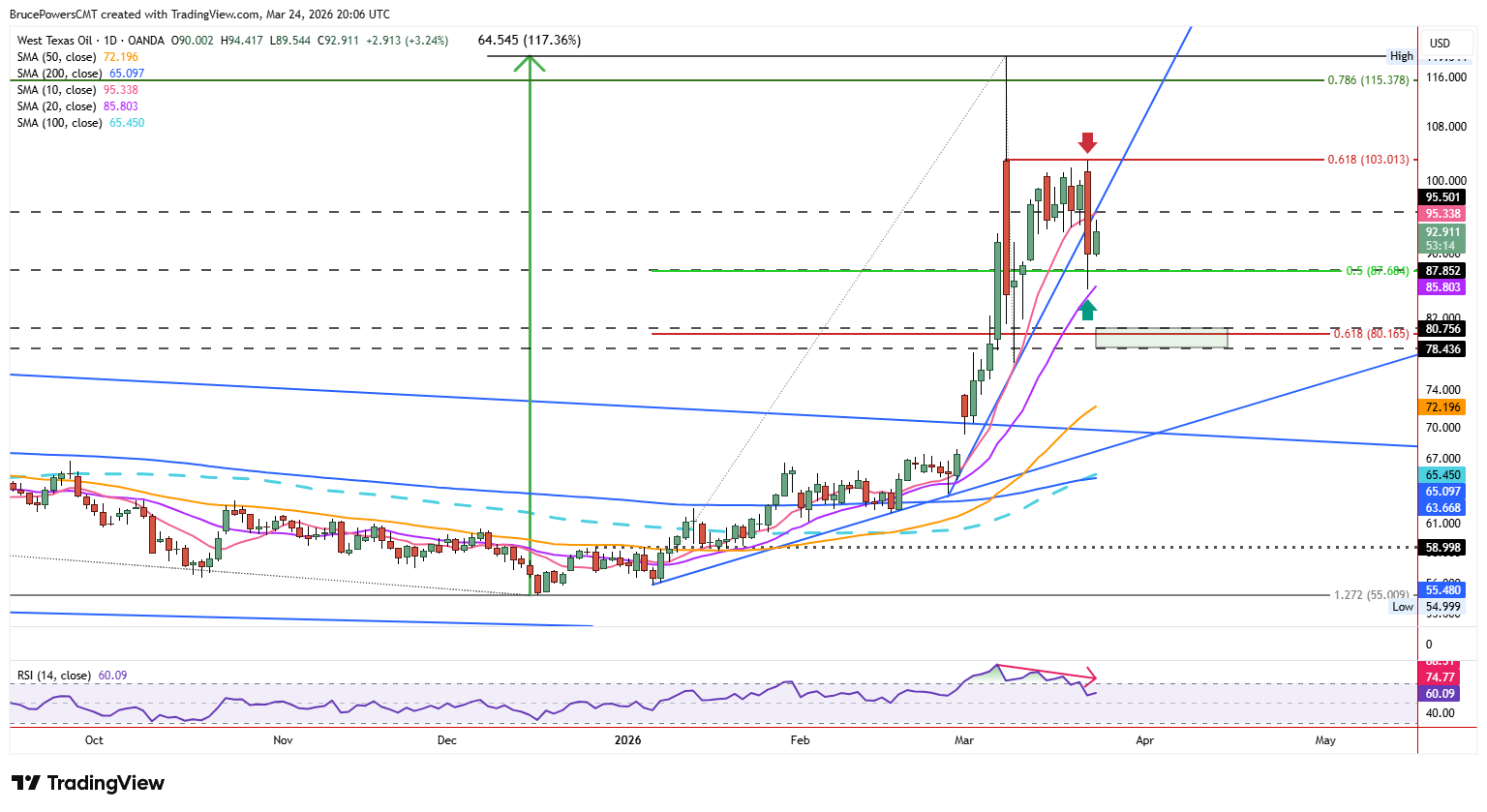Image resolution: width=1487 pixels, height=812 pixels.
Task: Click the 95.338 pink SMA price label
Action: point(1442,214)
